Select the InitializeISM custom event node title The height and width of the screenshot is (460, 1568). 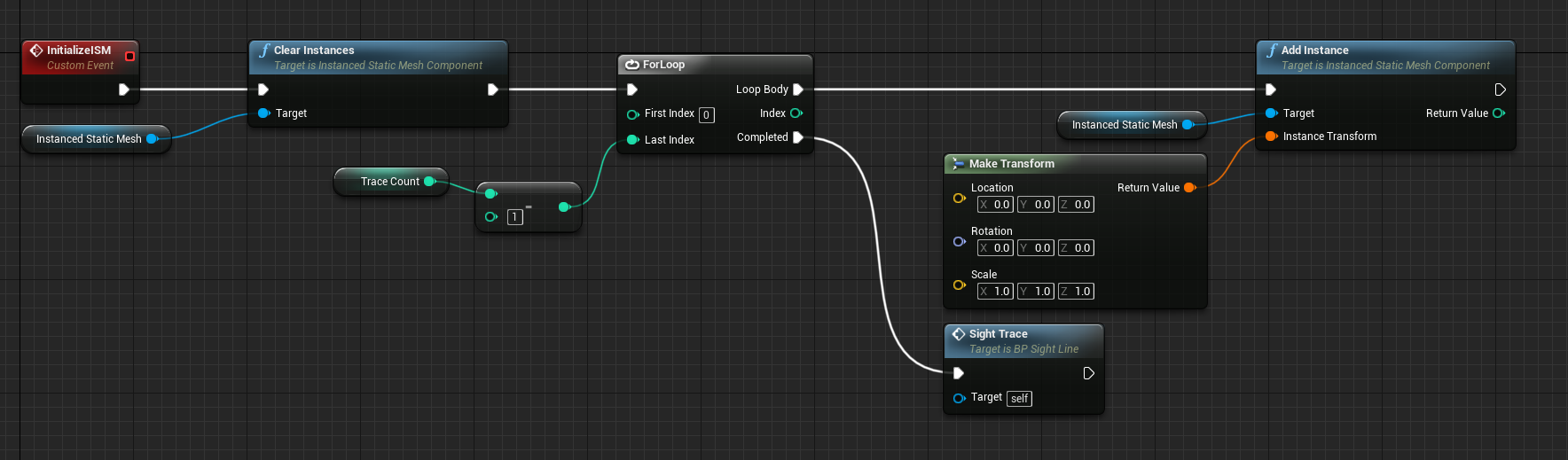(79, 51)
